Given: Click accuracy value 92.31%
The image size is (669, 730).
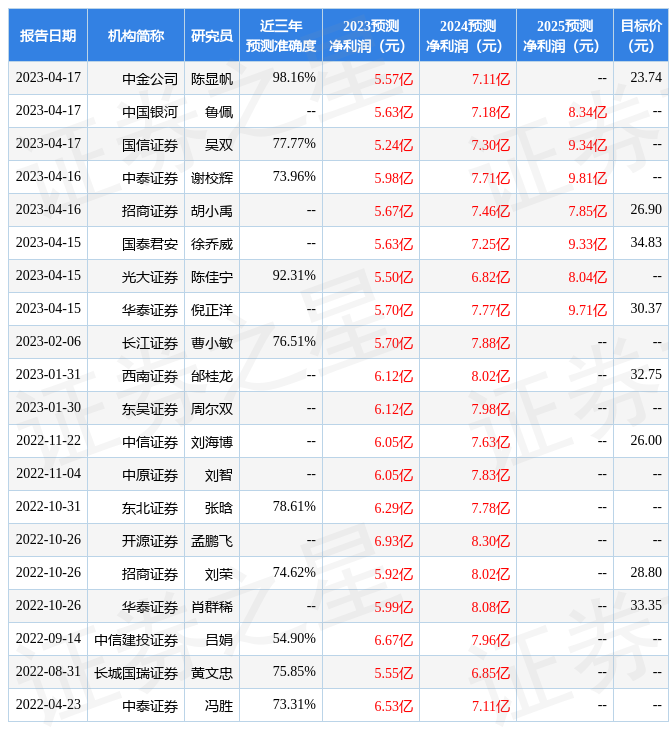Looking at the screenshot, I should [x=294, y=276].
